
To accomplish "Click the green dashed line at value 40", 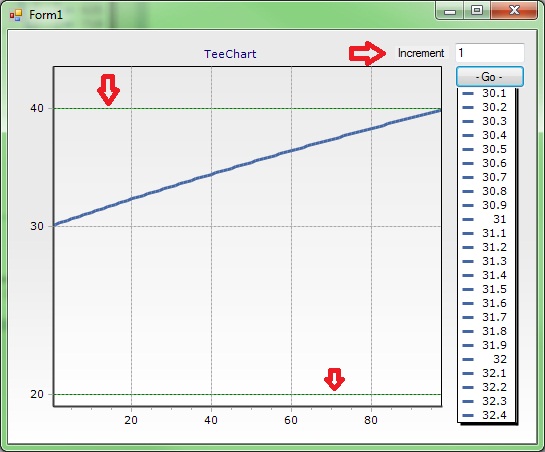I will pos(247,108).
